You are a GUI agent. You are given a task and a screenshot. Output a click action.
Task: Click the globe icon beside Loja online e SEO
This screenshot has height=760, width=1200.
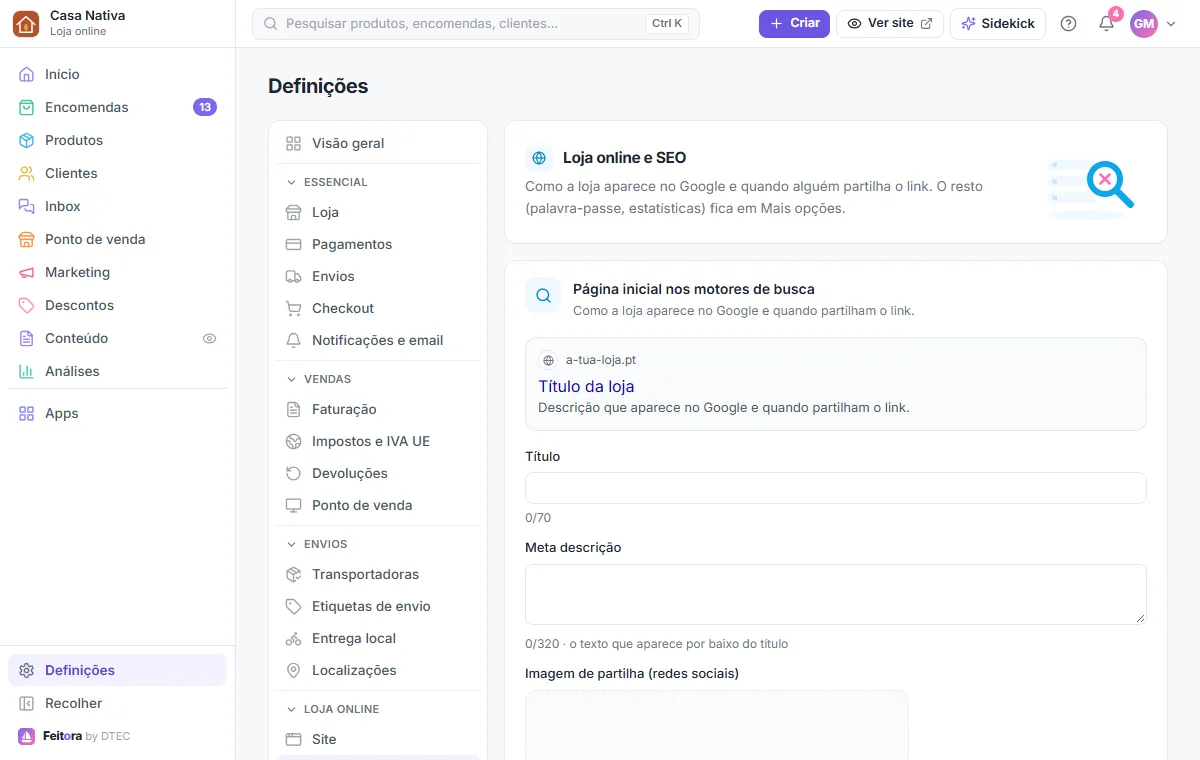pos(539,158)
